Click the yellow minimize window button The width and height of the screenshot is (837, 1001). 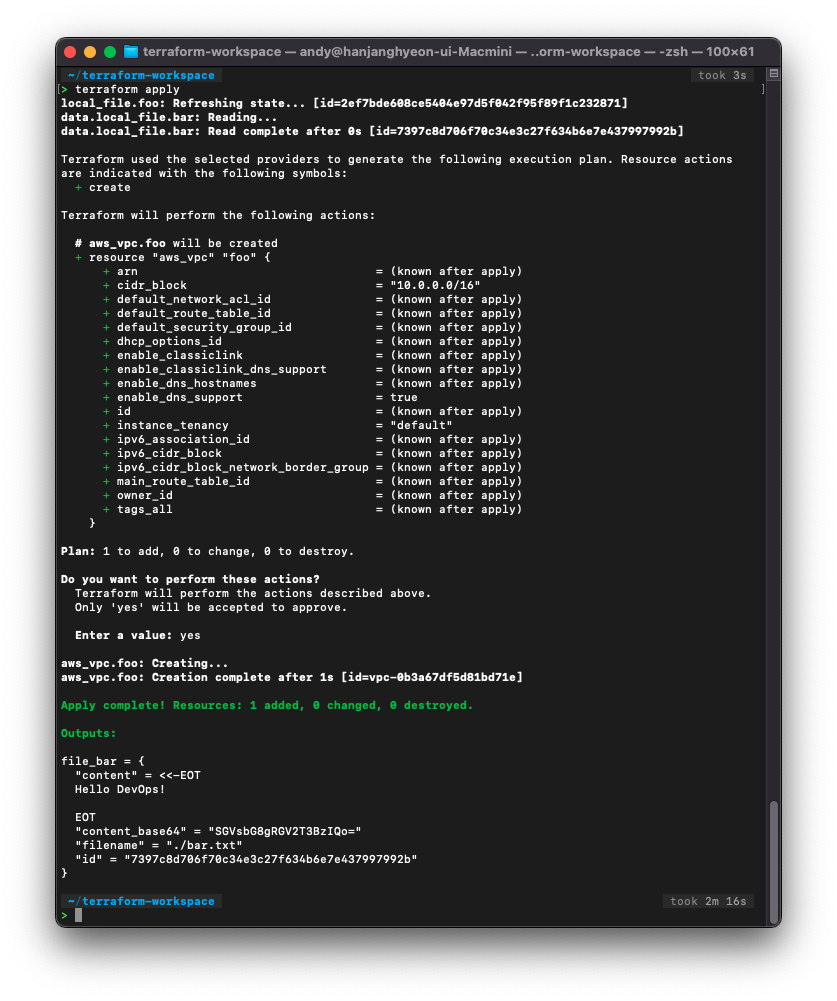click(90, 52)
